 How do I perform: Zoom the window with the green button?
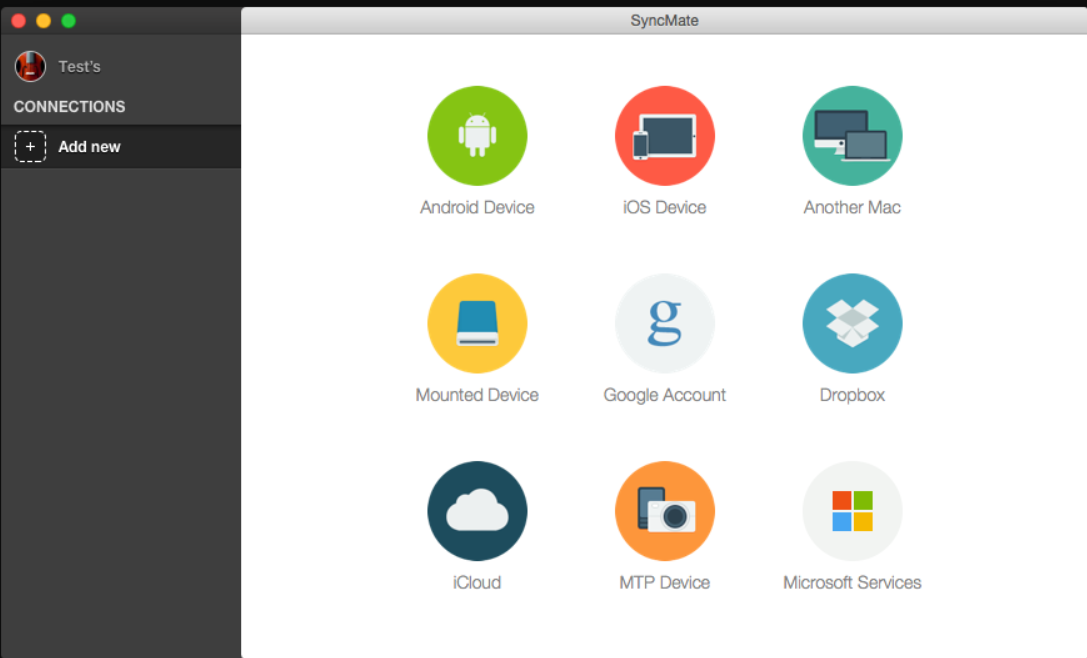pos(69,21)
